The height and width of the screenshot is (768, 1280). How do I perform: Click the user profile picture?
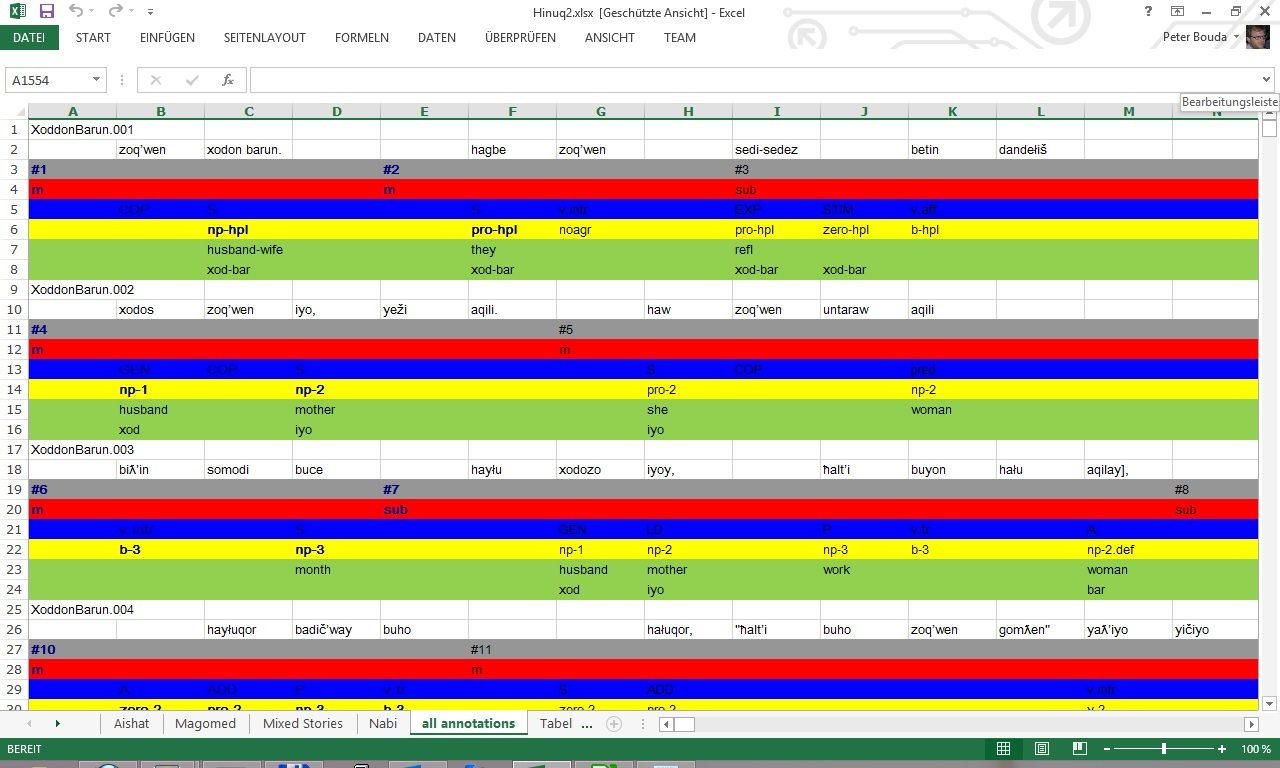click(1258, 38)
